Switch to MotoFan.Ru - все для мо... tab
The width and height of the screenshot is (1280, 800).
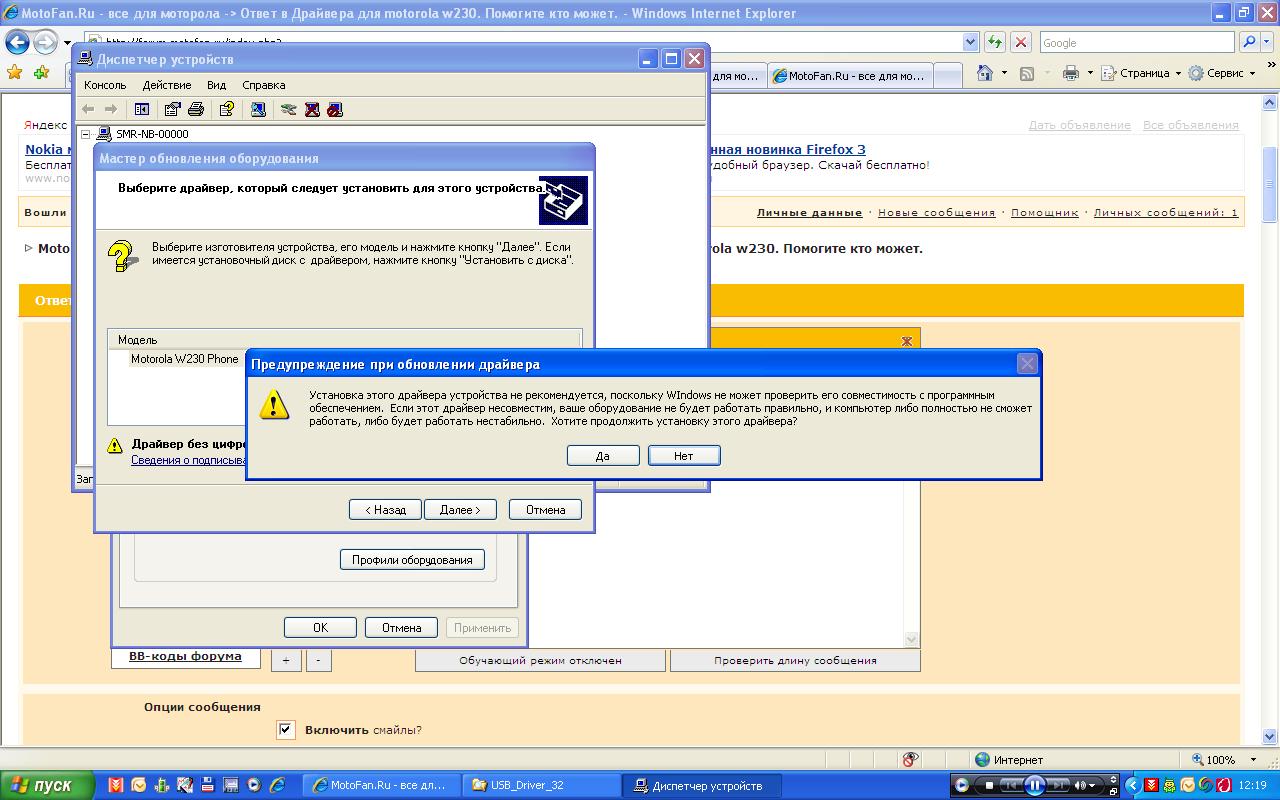850,76
